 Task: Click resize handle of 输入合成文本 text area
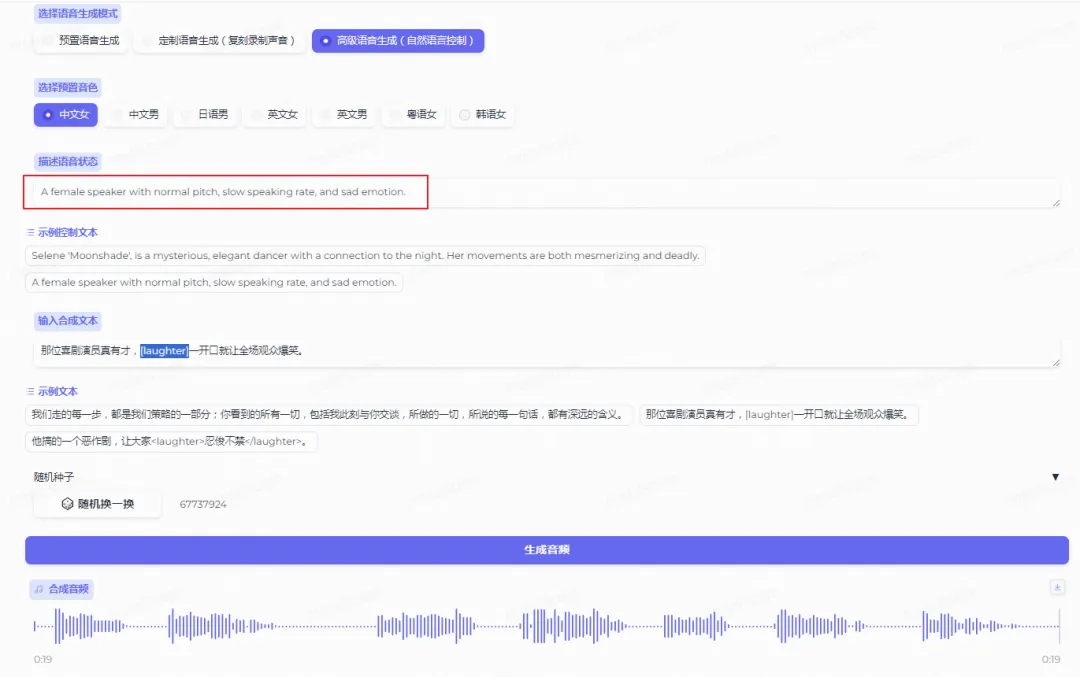(1055, 364)
